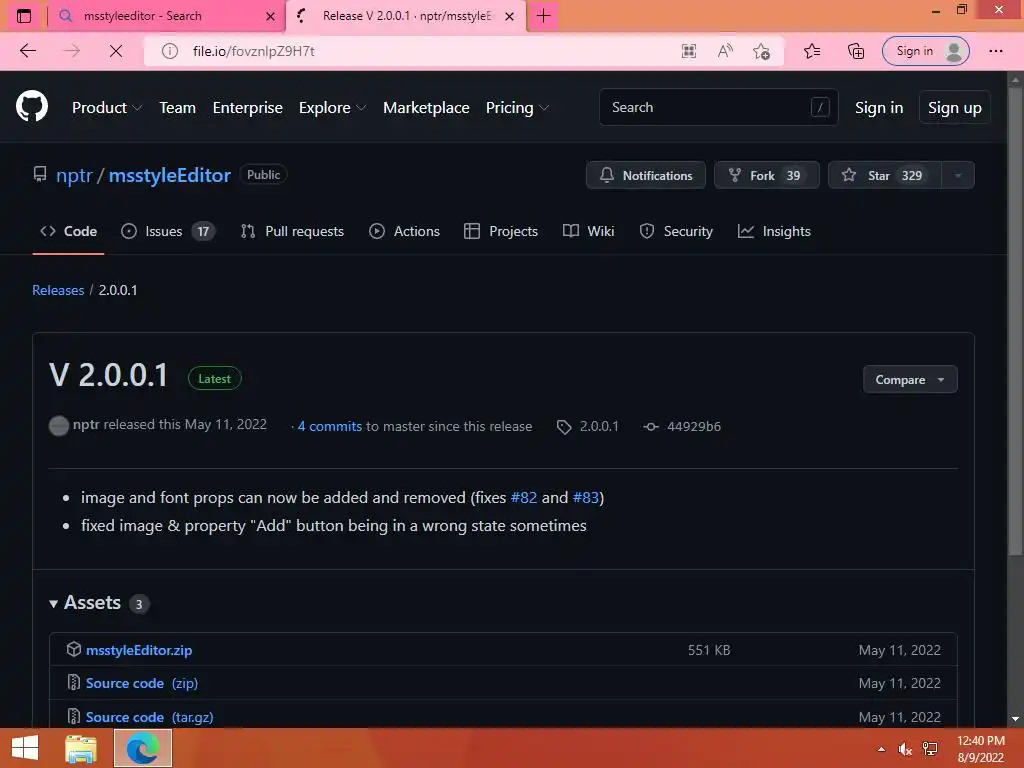
Task: Open Collections icon in toolbar
Action: pyautogui.click(x=856, y=51)
